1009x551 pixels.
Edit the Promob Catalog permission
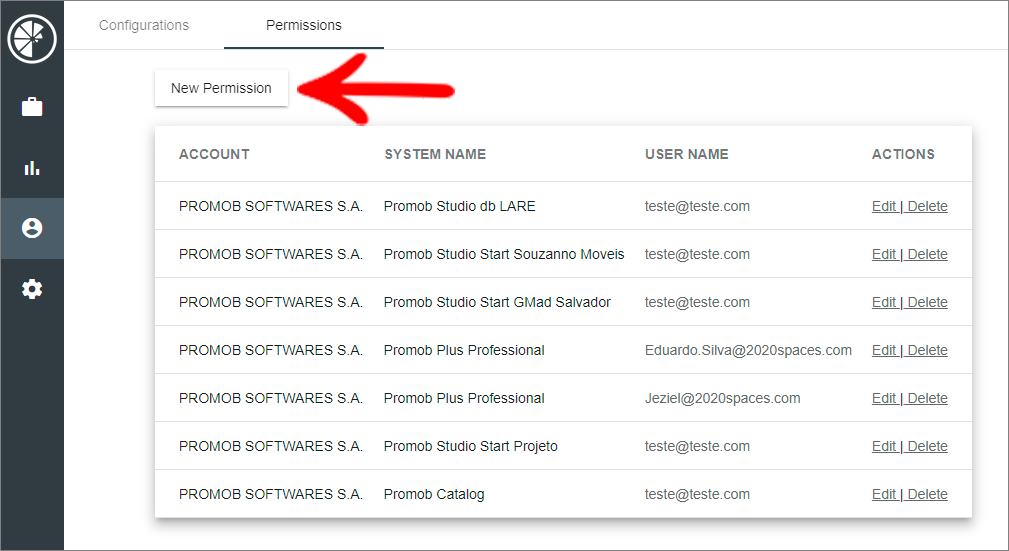(884, 494)
